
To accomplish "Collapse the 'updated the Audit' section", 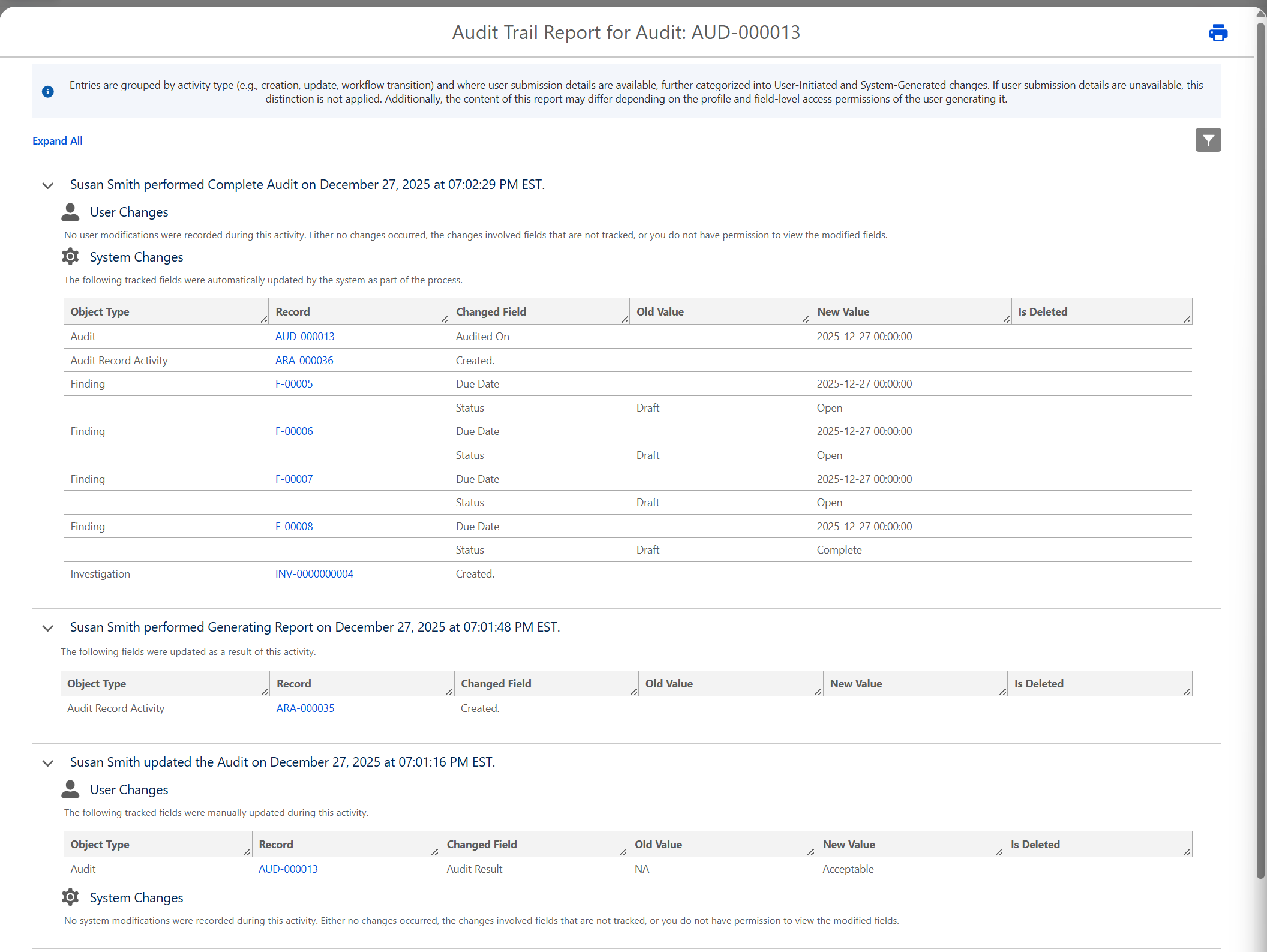I will [48, 763].
